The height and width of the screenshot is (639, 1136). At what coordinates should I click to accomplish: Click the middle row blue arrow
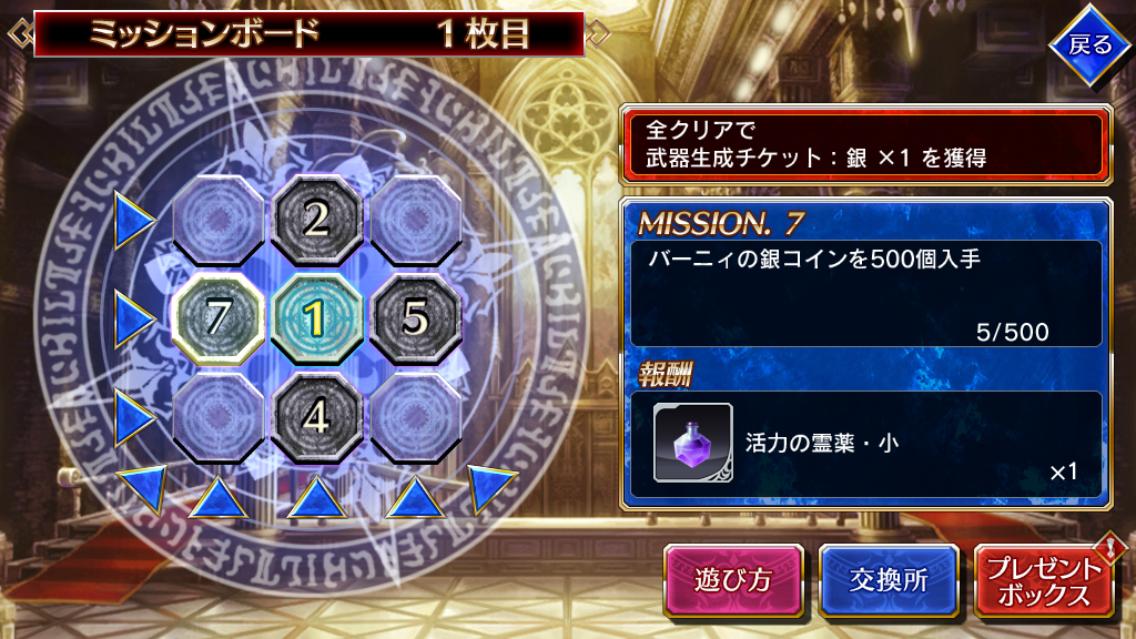coord(133,319)
